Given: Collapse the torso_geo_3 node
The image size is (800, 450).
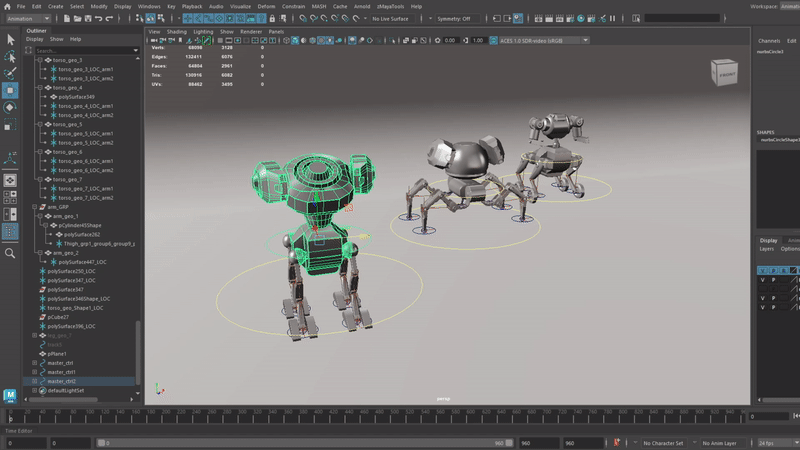Looking at the screenshot, I should click(x=40, y=60).
